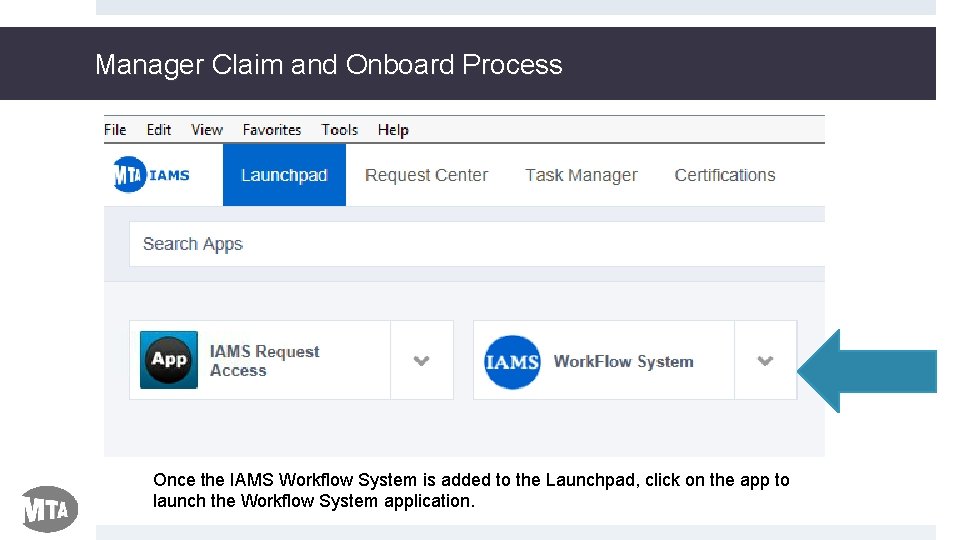Switch to the Request Center tab
960x540 pixels.
[x=426, y=175]
